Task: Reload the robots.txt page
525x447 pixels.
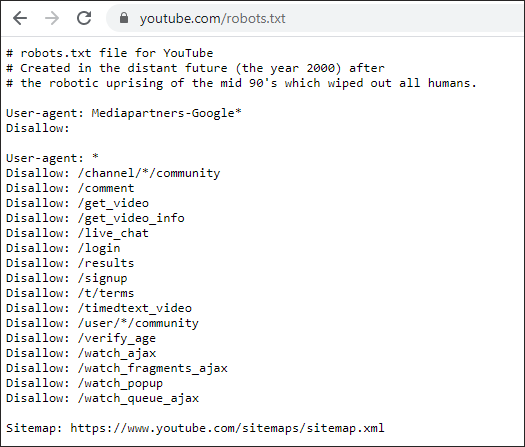Action: pos(84,18)
